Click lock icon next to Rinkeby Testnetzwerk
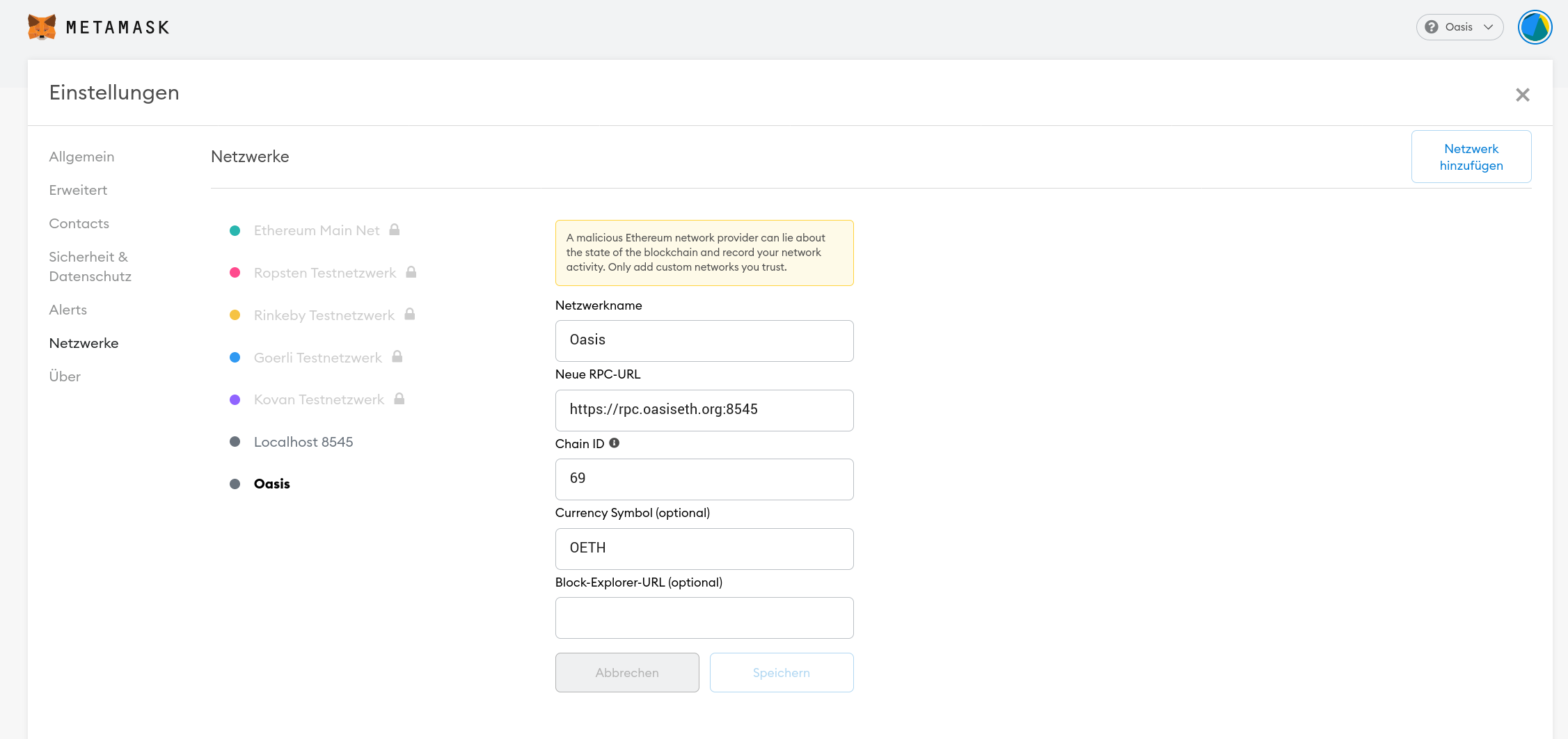 [410, 315]
